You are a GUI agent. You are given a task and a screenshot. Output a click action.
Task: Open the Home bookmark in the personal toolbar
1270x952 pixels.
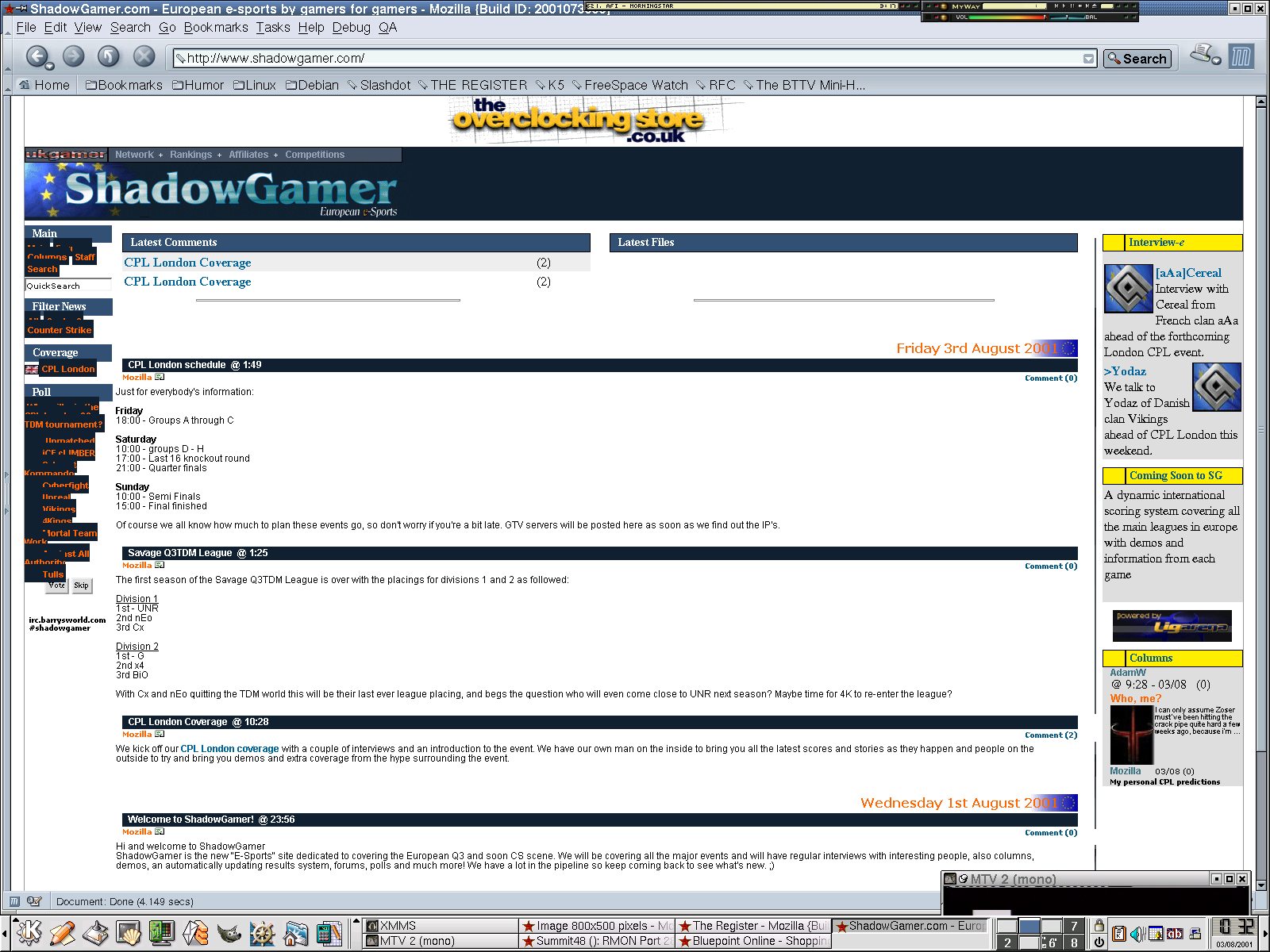[x=44, y=85]
